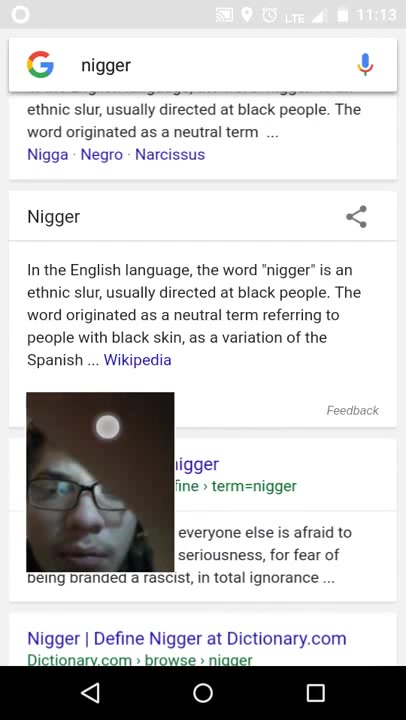The height and width of the screenshot is (720, 406).
Task: Tap the battery indicator in status bar
Action: click(343, 16)
